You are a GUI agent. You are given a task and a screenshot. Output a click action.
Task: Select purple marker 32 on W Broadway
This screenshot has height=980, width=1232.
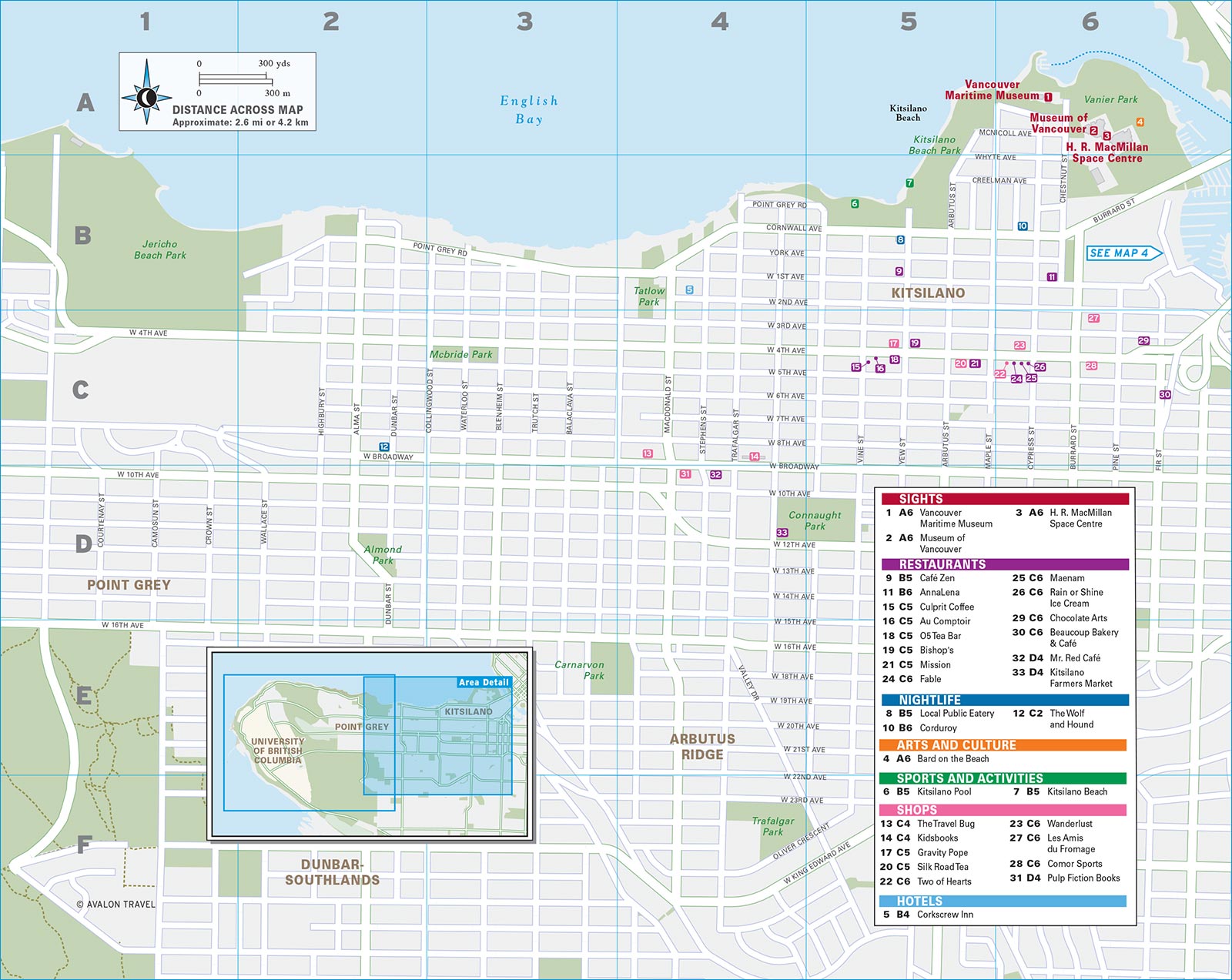point(716,475)
